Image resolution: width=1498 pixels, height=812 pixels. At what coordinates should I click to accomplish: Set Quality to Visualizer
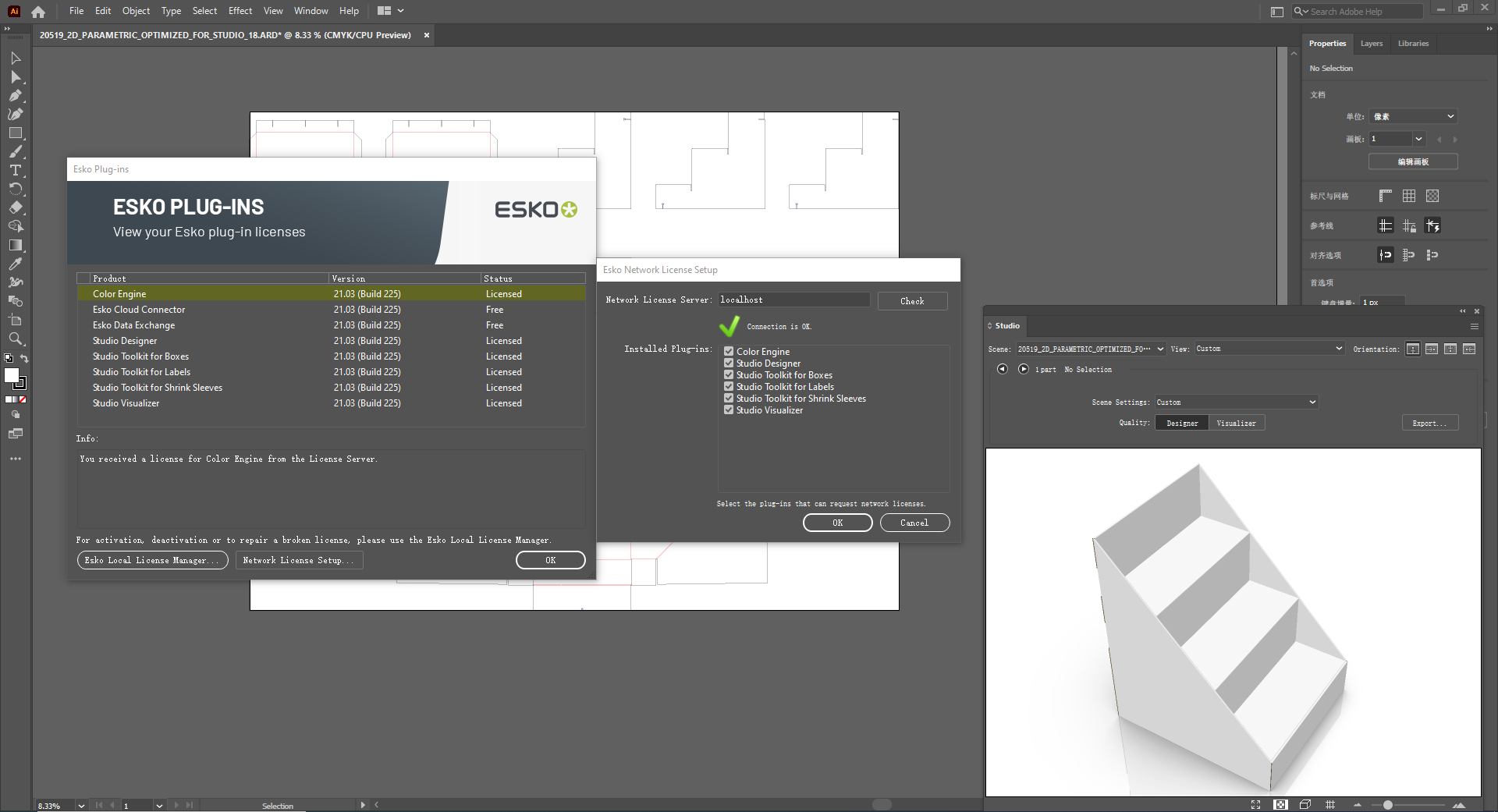coord(1237,423)
